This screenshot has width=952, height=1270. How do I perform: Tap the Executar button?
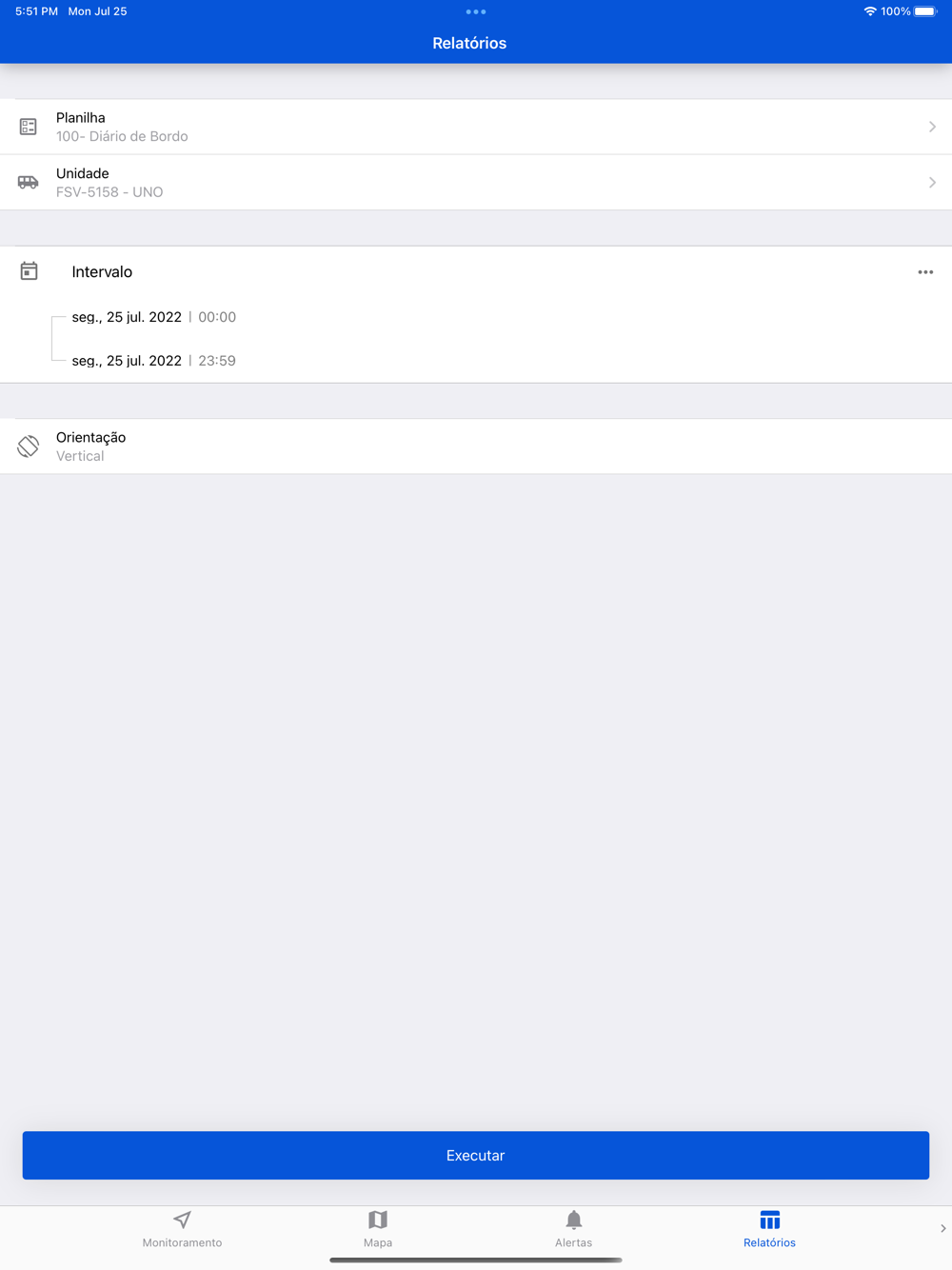pos(476,1155)
